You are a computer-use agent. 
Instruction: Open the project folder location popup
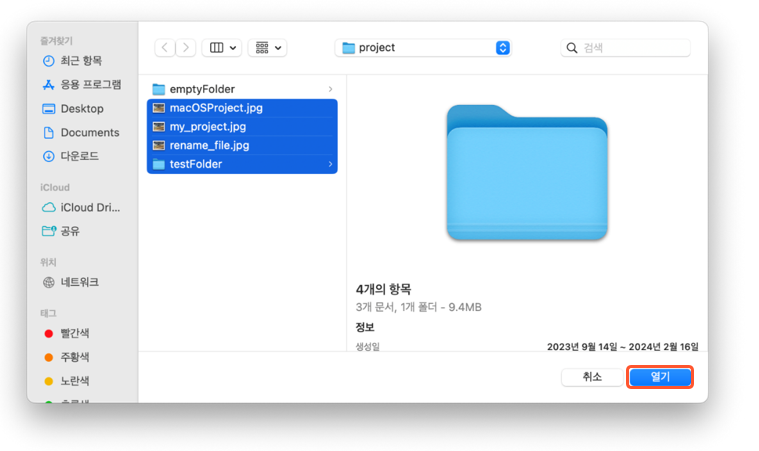pyautogui.click(x=423, y=47)
